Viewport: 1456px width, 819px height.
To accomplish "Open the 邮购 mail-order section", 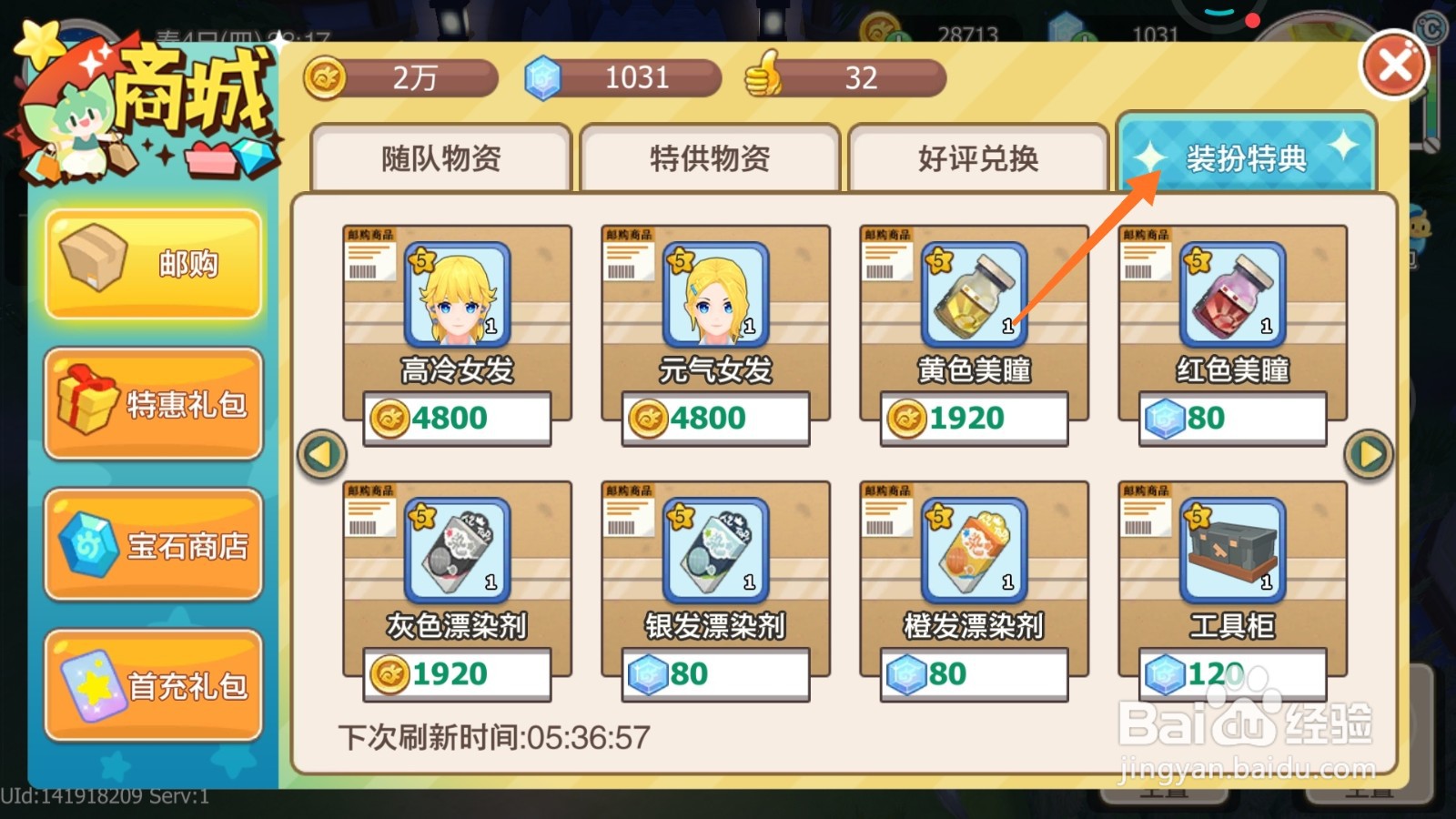I will 154,264.
